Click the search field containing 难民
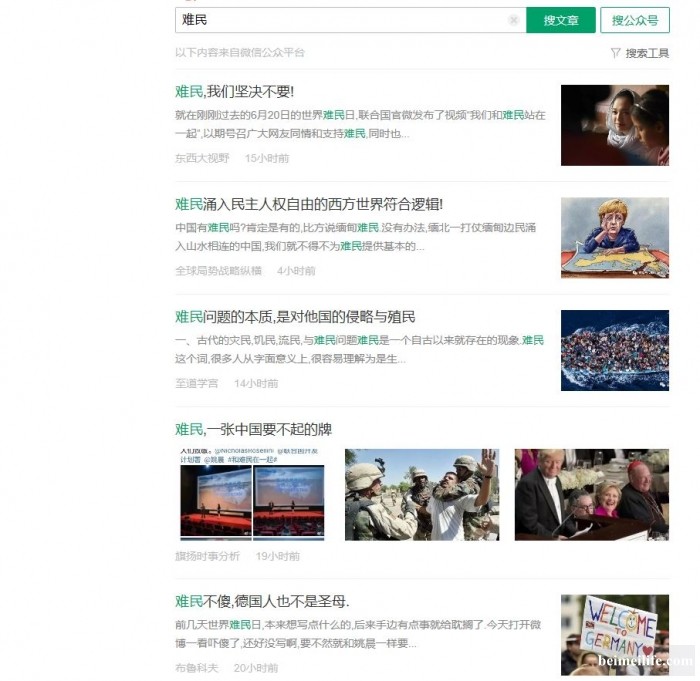700x681 pixels. click(x=340, y=20)
